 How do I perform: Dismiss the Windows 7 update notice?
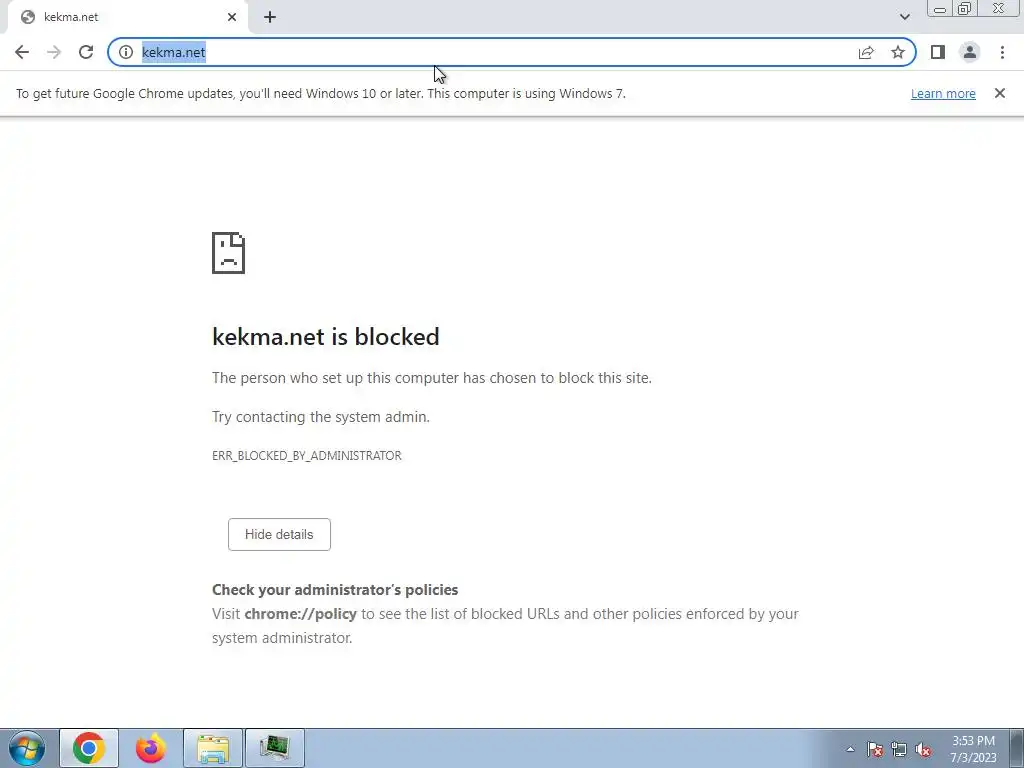pyautogui.click(x=999, y=93)
